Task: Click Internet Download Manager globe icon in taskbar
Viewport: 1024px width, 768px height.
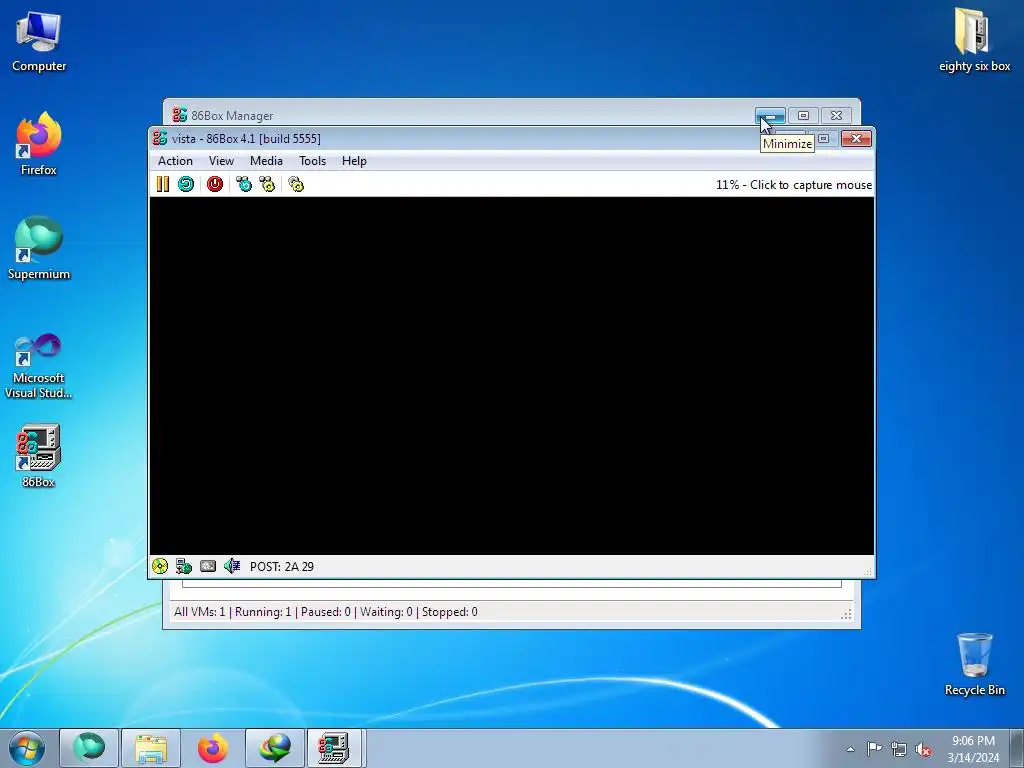Action: (274, 748)
